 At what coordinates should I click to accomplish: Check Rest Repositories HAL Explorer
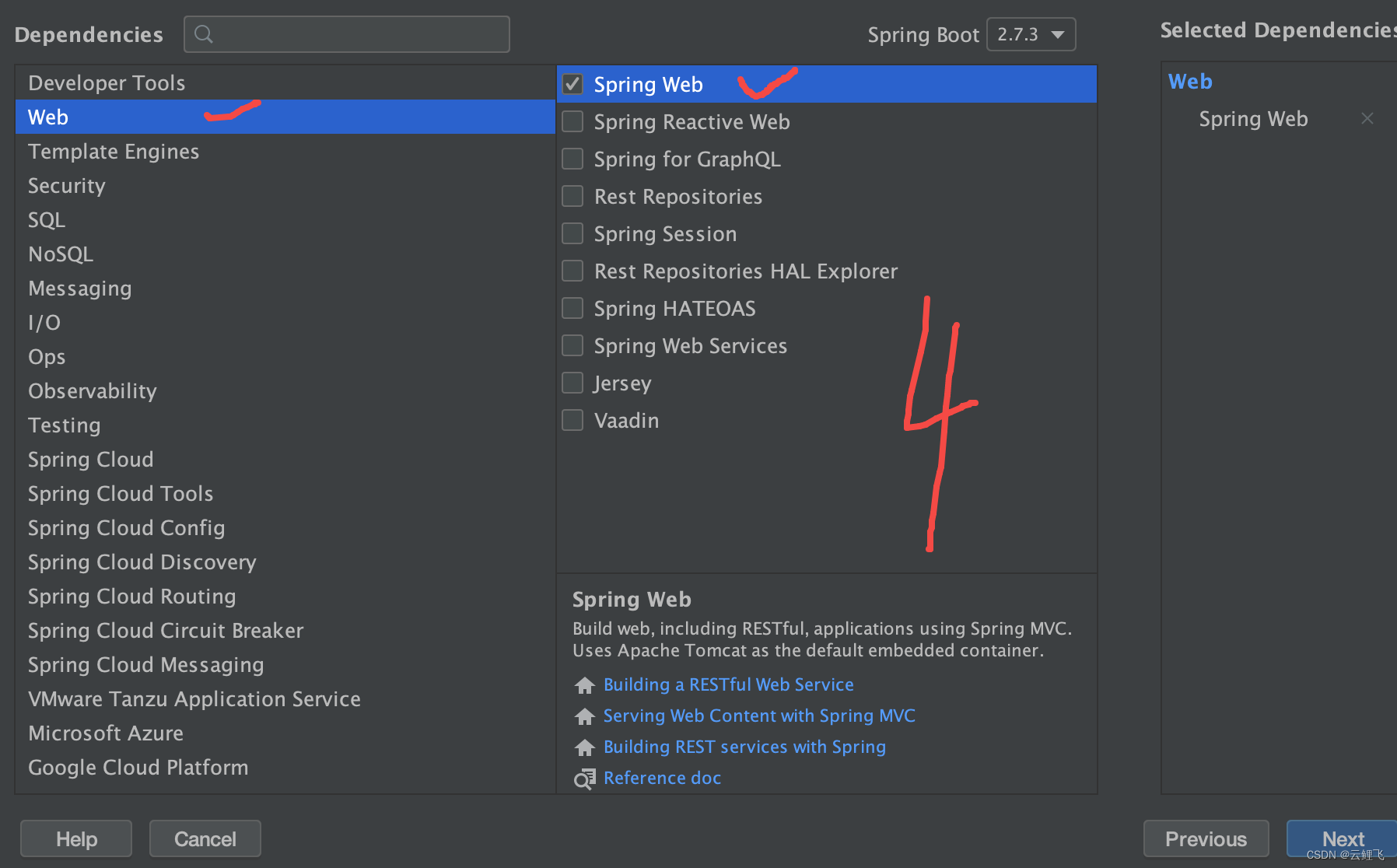coord(572,271)
